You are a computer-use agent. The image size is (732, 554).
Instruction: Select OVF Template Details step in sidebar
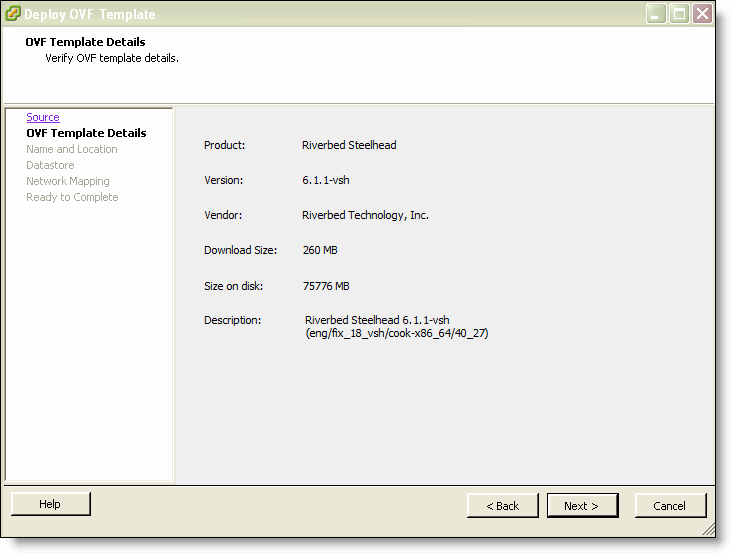pos(86,133)
